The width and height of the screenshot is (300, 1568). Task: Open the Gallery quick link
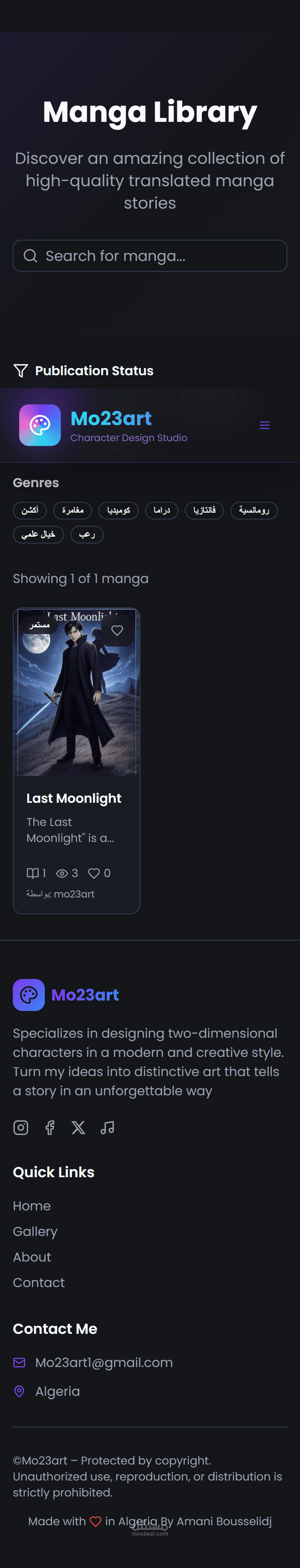click(35, 1232)
